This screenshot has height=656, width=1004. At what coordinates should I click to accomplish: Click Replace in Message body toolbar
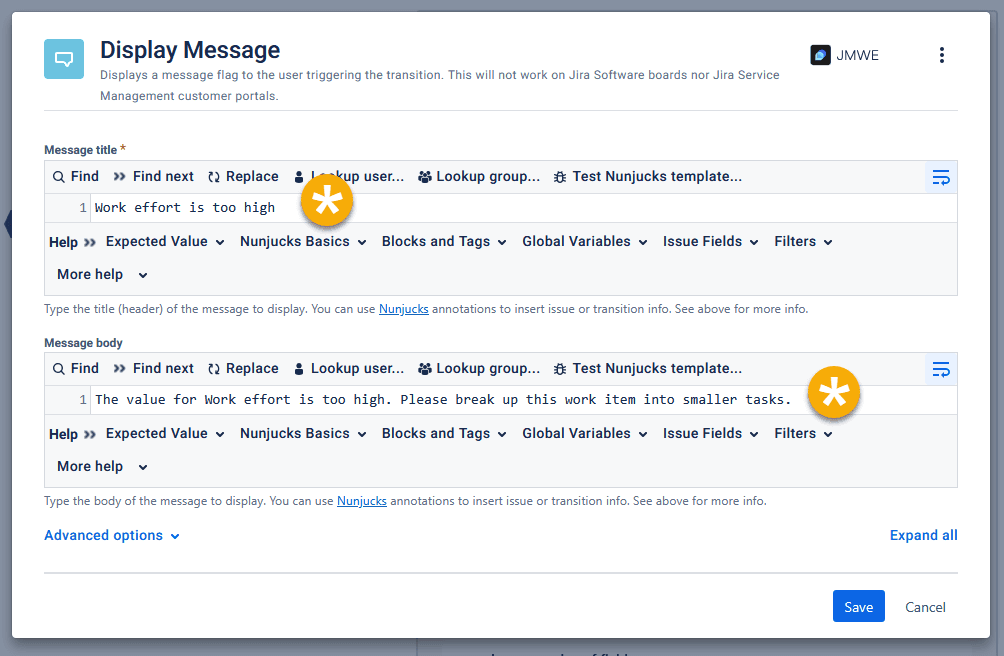(x=243, y=369)
